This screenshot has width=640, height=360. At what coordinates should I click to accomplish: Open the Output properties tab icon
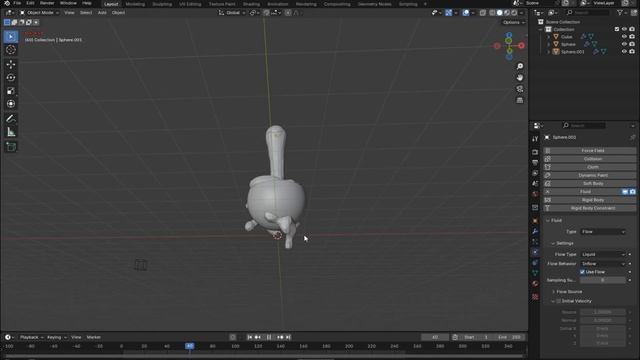coord(535,162)
